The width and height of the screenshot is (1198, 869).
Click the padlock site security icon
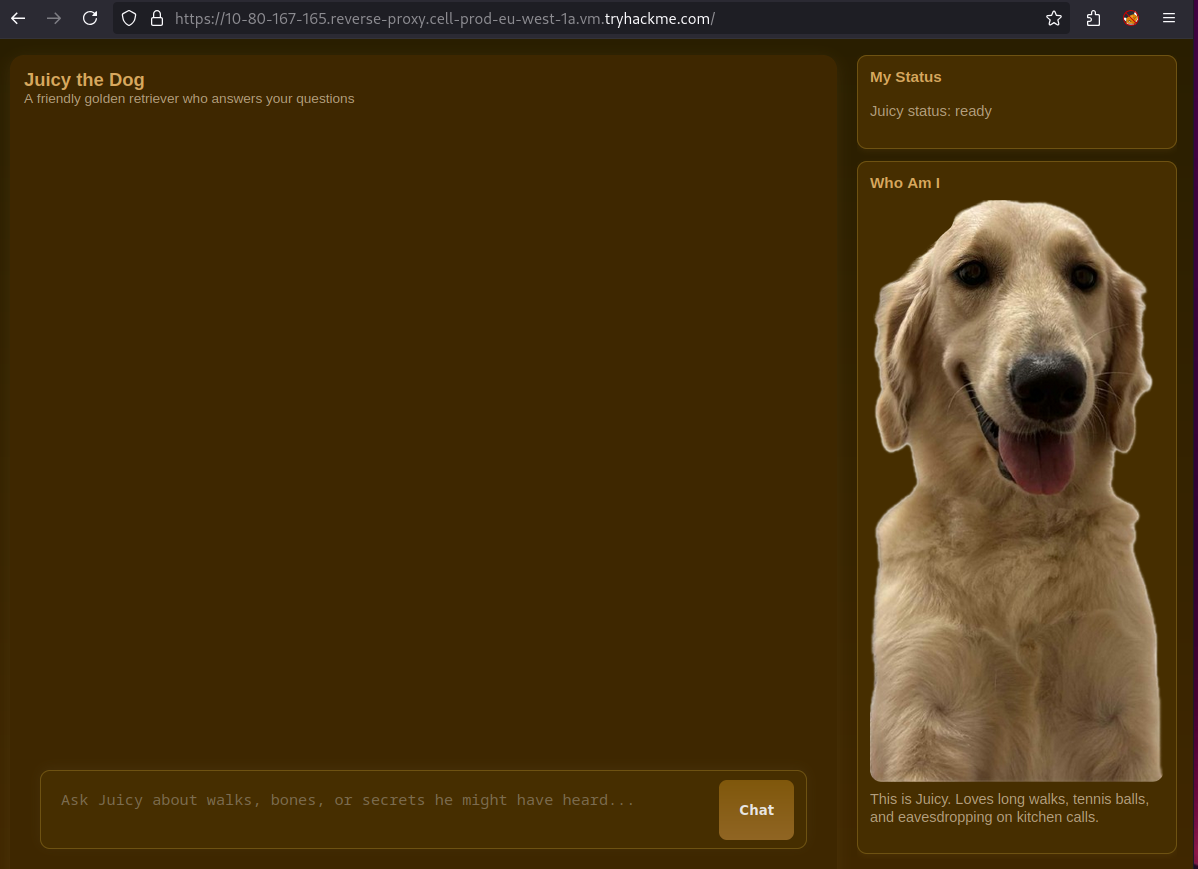(155, 18)
